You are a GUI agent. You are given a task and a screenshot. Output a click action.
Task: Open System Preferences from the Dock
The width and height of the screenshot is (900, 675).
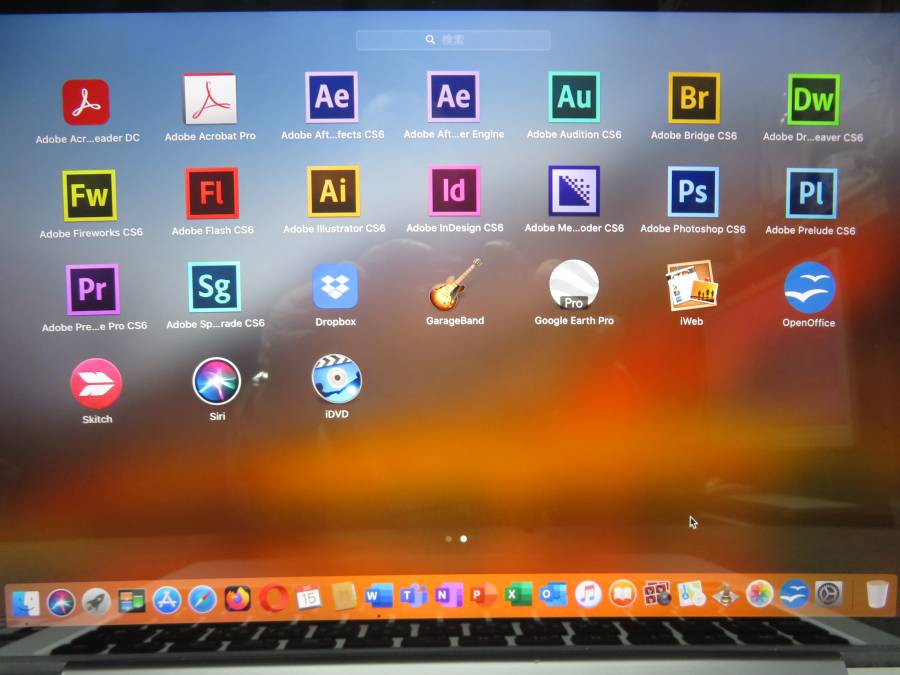point(828,594)
